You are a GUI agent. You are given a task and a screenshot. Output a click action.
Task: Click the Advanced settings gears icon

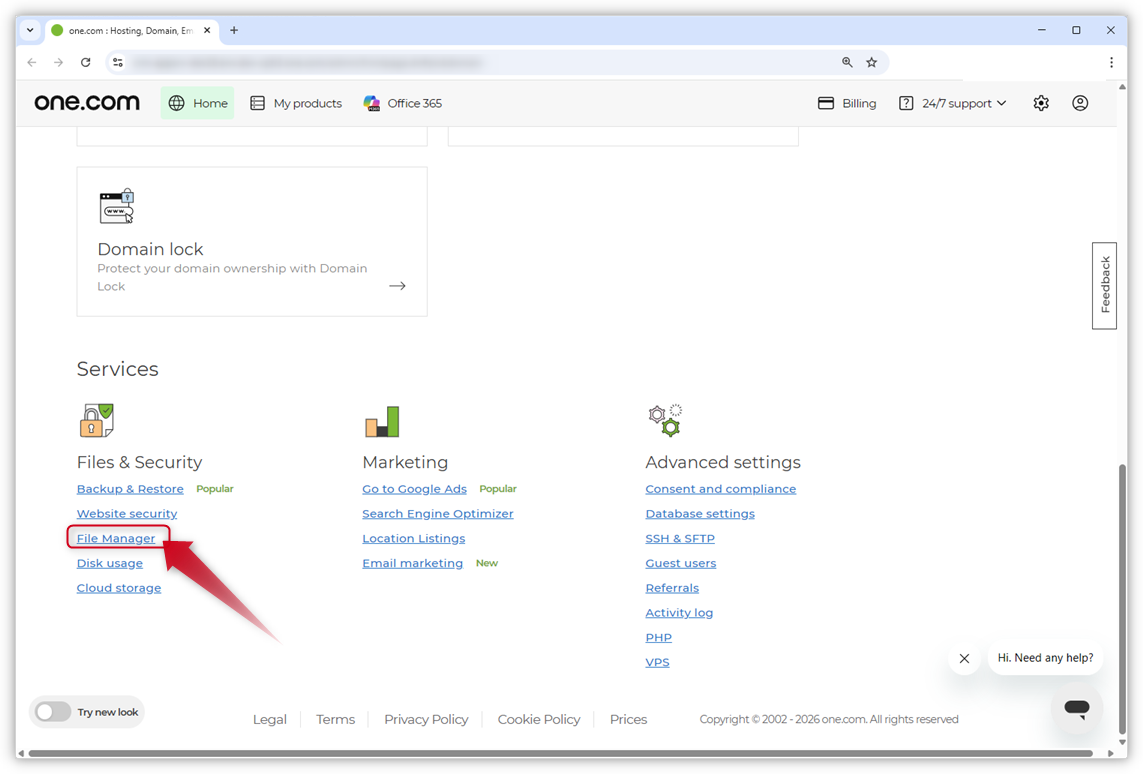pyautogui.click(x=665, y=420)
